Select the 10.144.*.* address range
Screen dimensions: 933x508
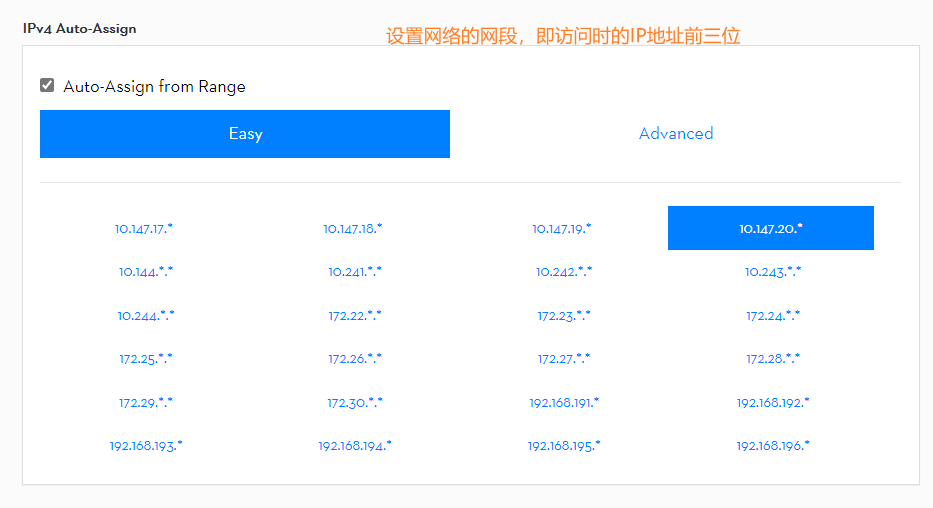(x=146, y=272)
